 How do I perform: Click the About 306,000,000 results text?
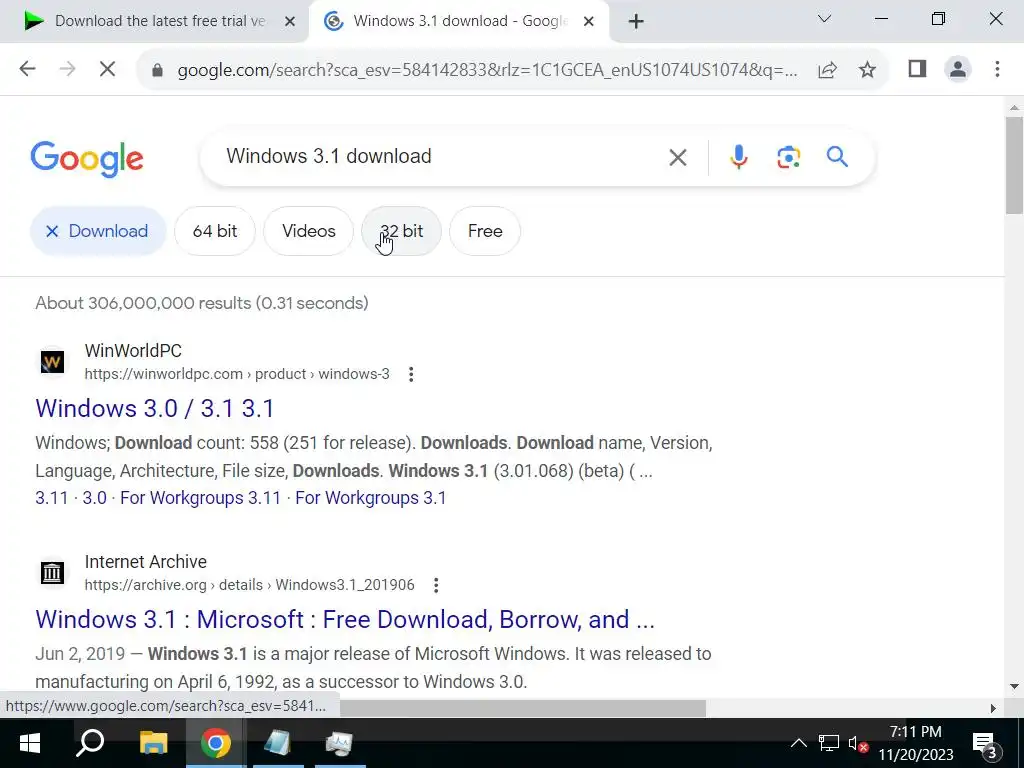[202, 303]
